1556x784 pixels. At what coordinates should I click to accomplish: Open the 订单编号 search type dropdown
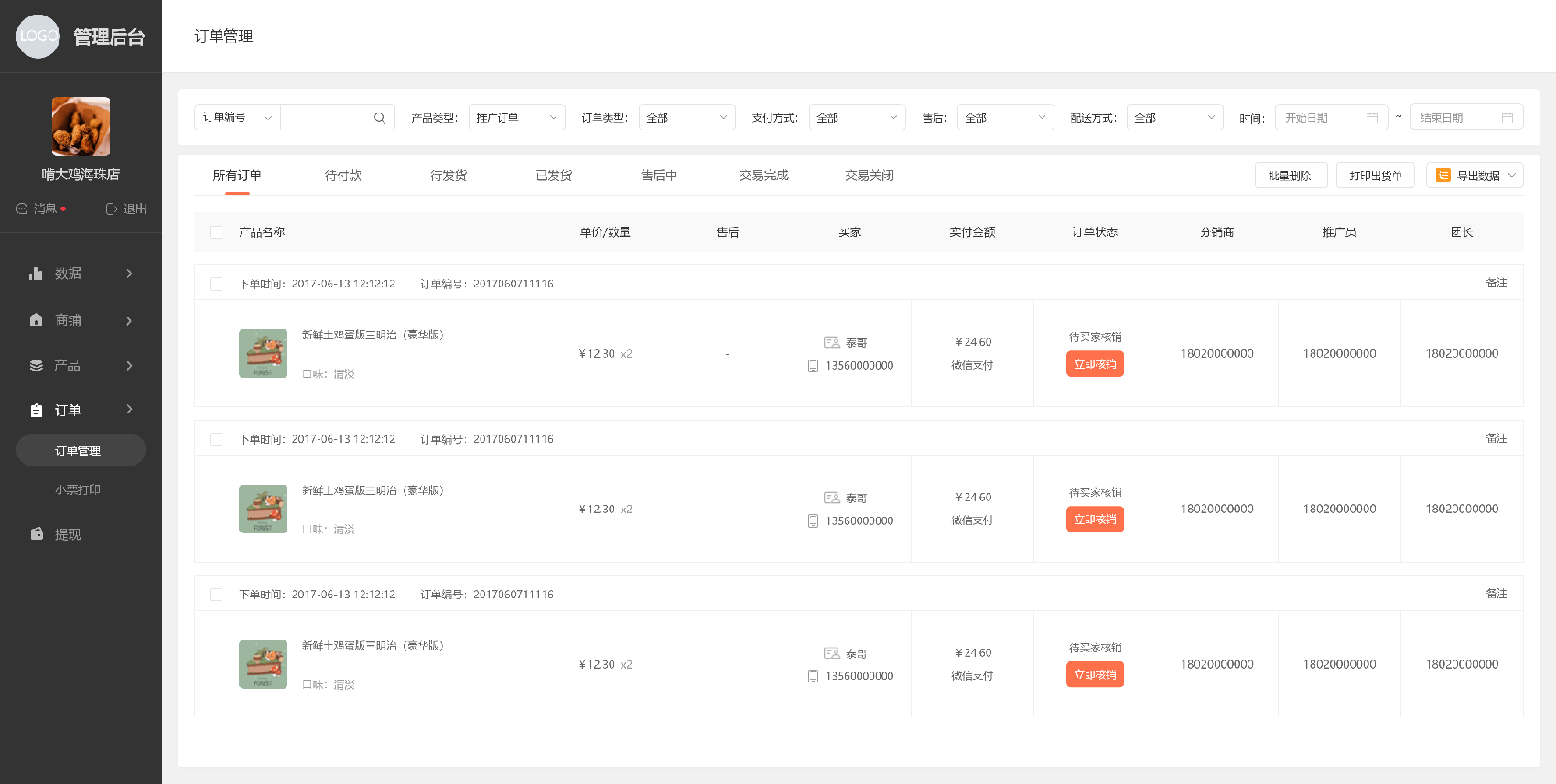tap(237, 118)
